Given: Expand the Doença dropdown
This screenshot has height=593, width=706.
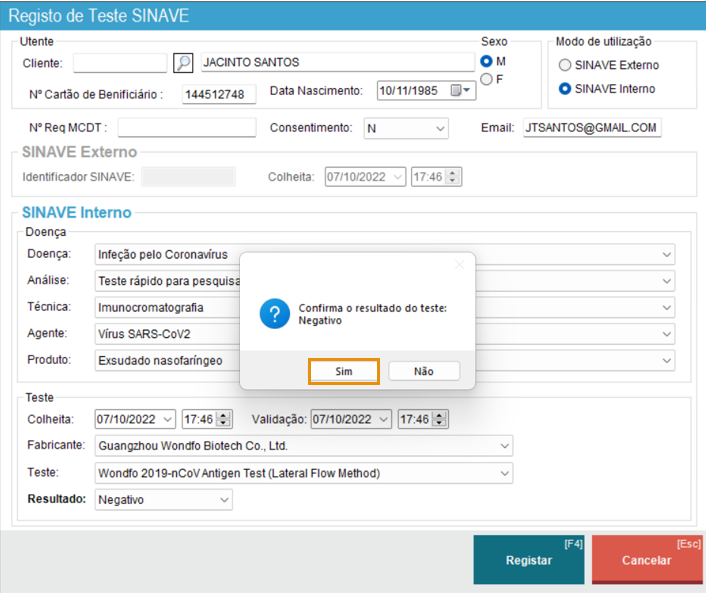Looking at the screenshot, I should (667, 255).
